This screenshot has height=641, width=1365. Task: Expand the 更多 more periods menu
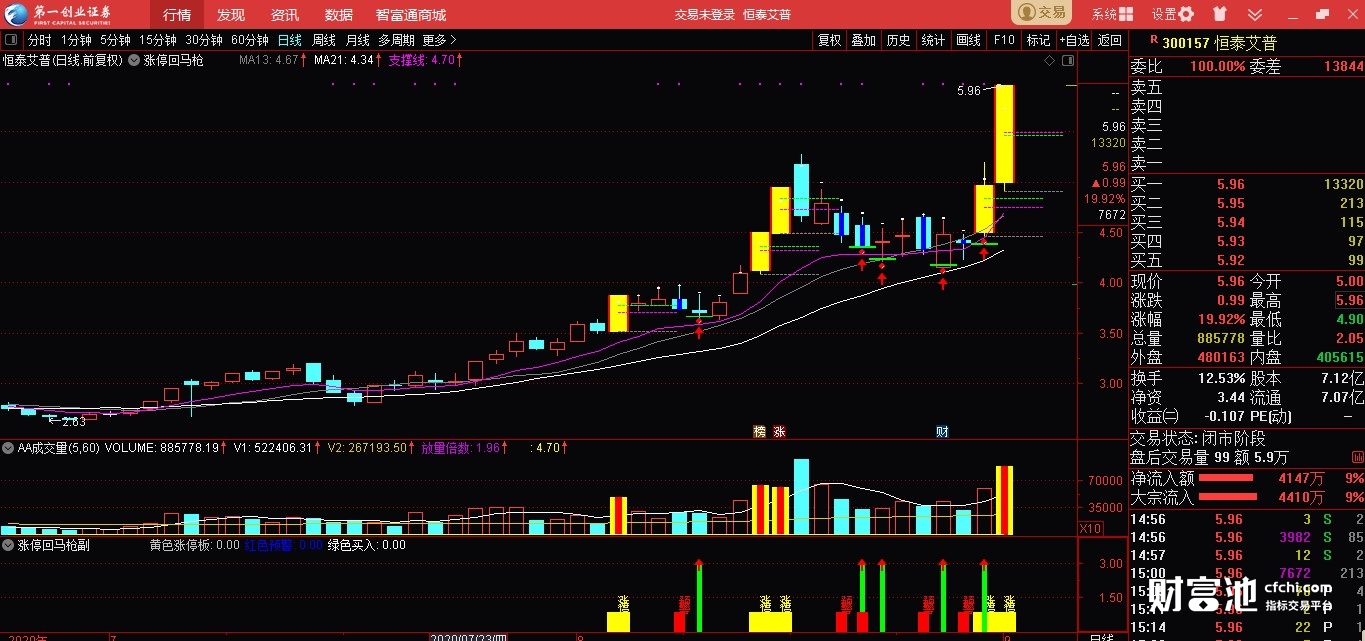[439, 40]
